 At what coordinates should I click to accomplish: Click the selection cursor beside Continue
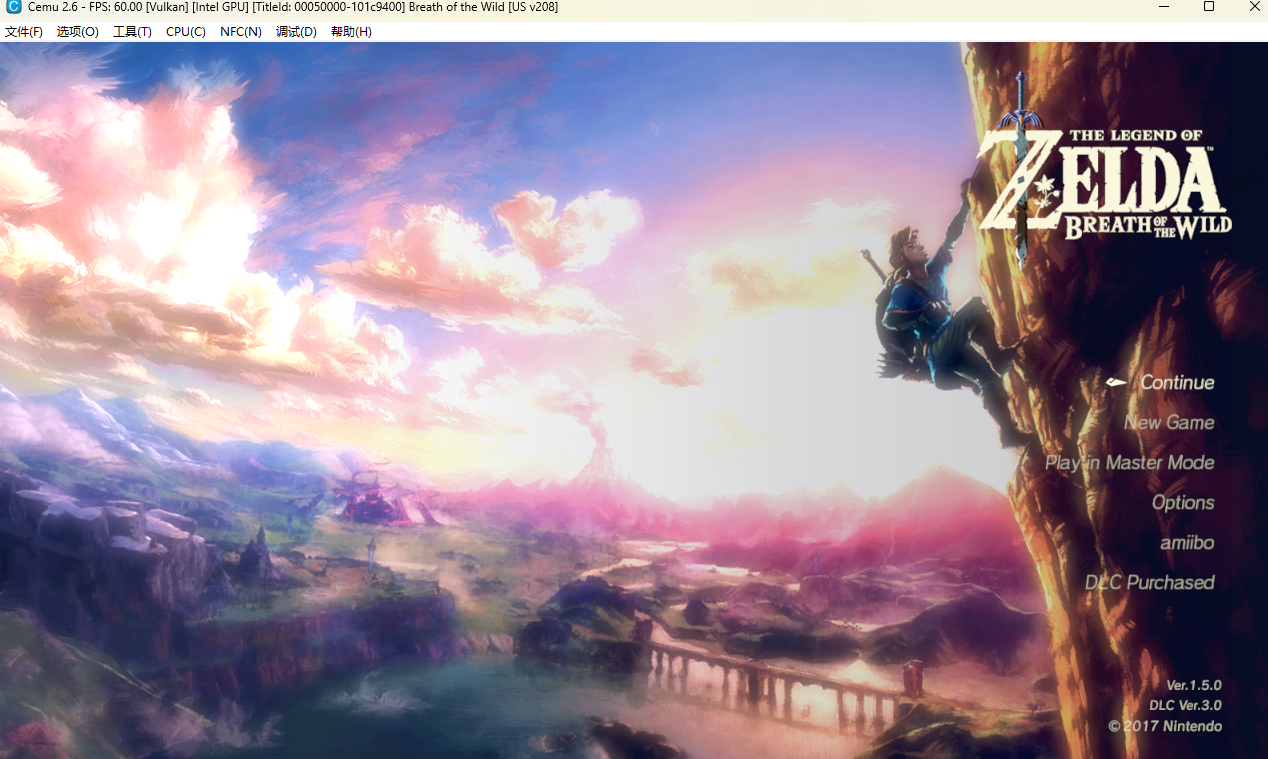point(1117,382)
